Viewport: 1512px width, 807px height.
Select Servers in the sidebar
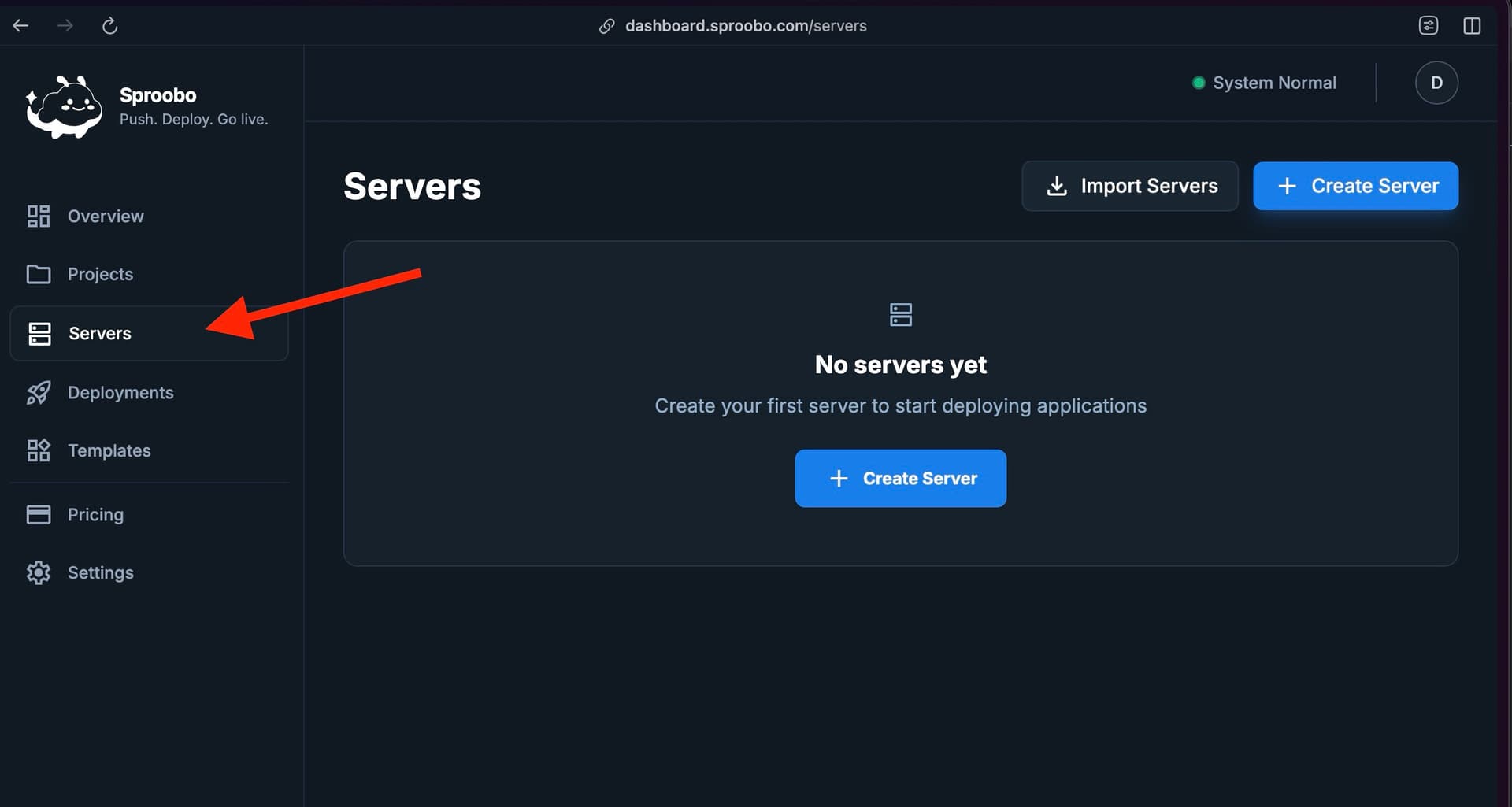click(x=99, y=333)
